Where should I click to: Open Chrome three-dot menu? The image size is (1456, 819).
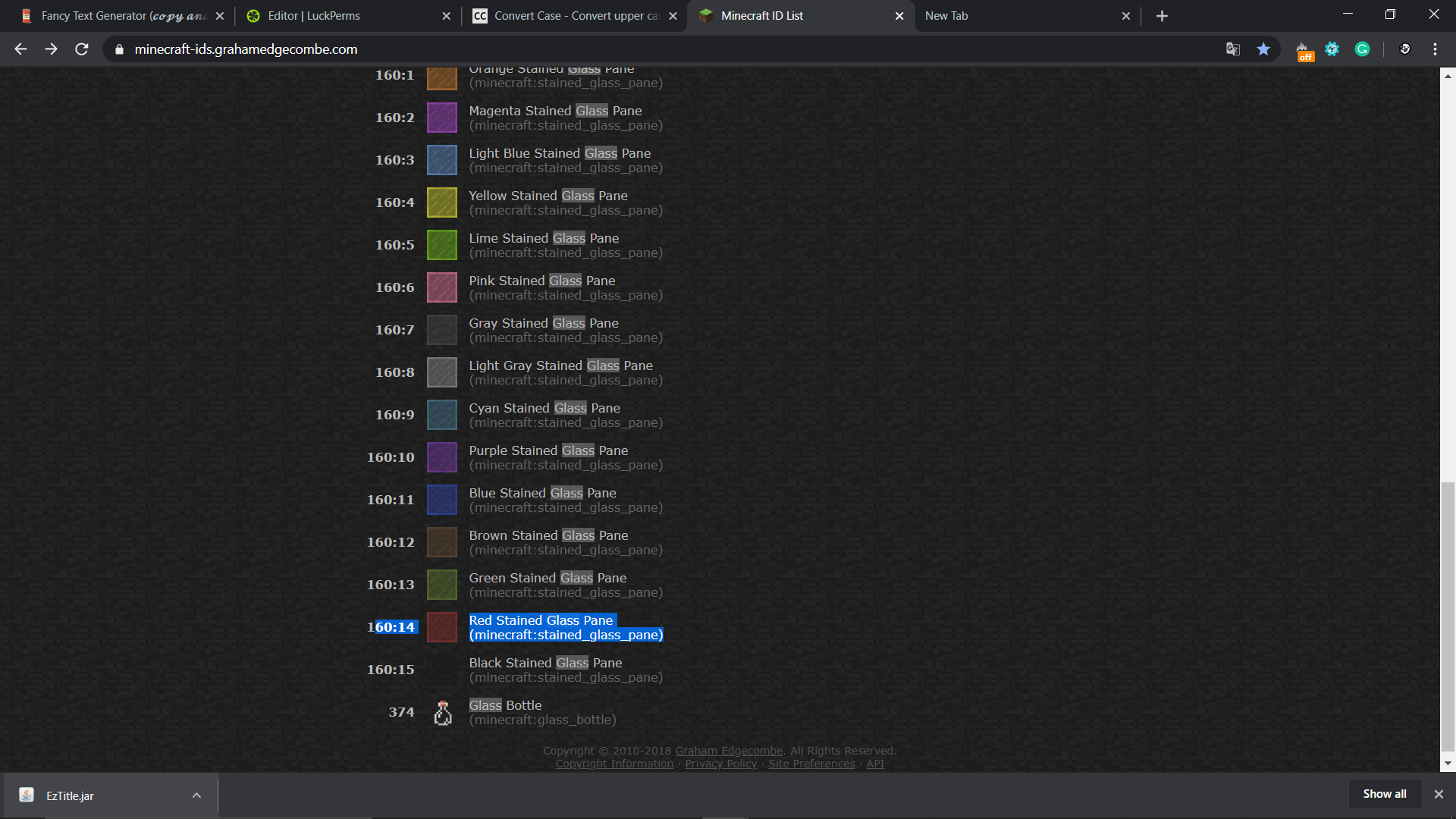click(x=1435, y=49)
